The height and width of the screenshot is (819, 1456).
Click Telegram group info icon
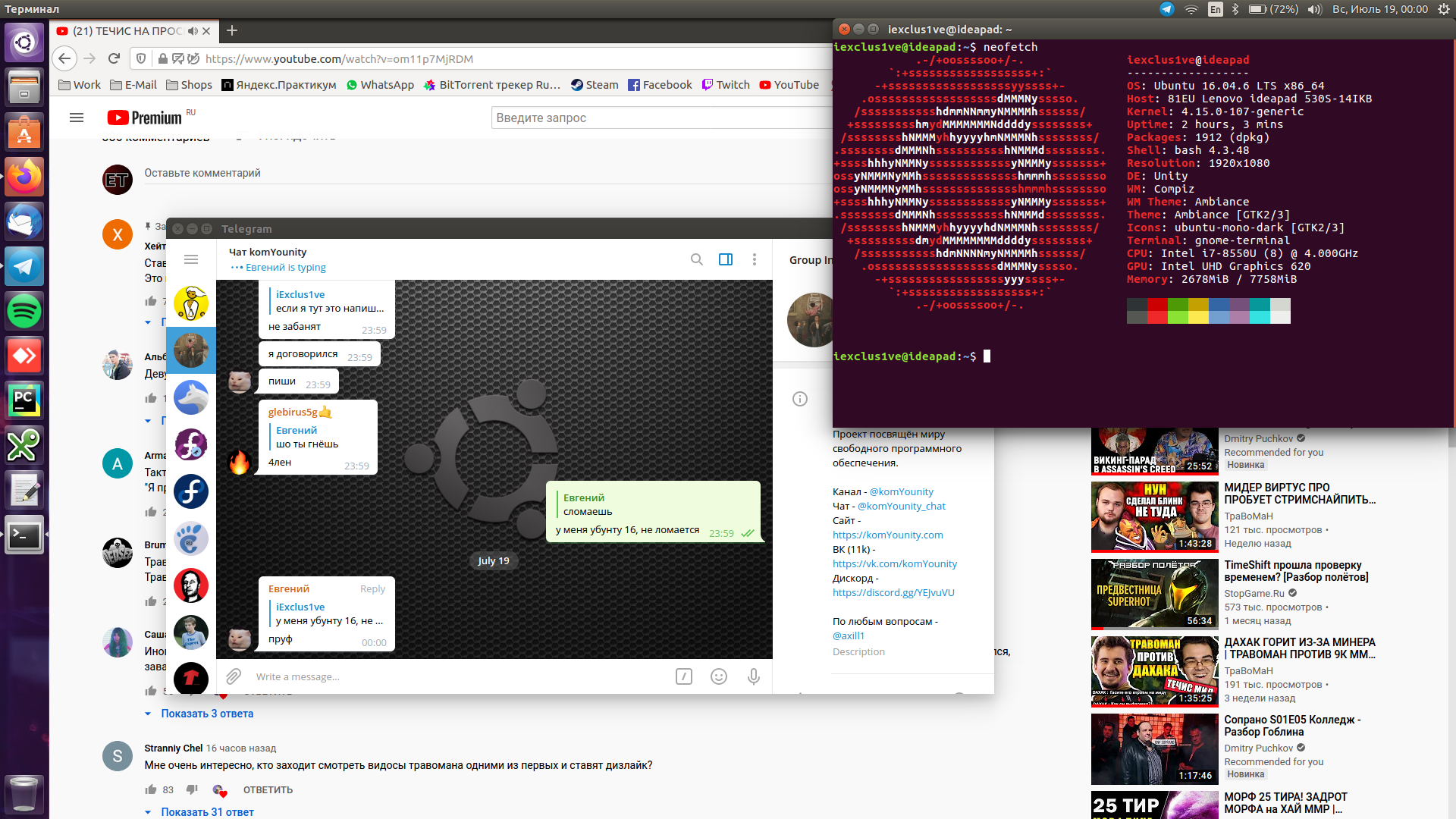(x=800, y=399)
